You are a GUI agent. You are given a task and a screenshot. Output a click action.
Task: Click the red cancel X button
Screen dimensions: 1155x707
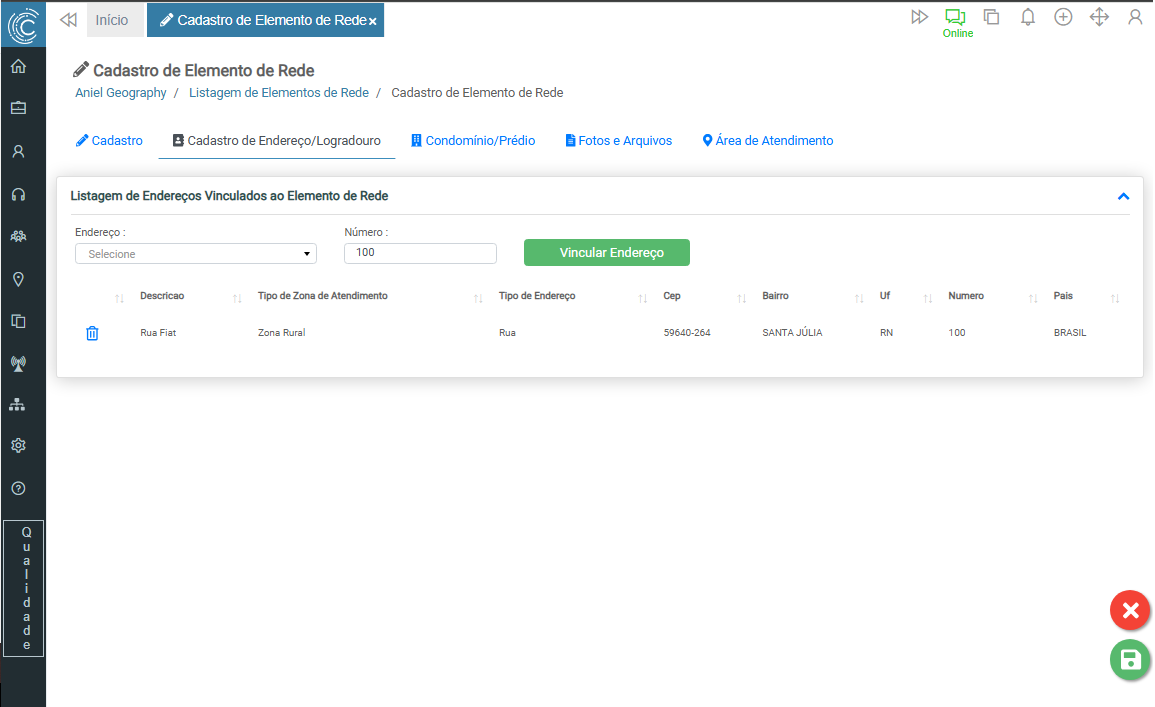pos(1130,610)
